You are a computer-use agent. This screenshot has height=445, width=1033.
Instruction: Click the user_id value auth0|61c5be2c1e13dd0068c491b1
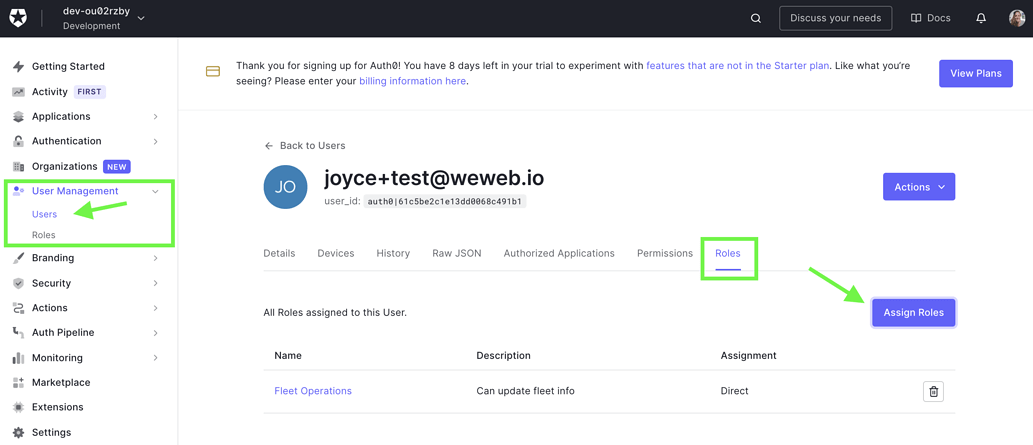(445, 202)
